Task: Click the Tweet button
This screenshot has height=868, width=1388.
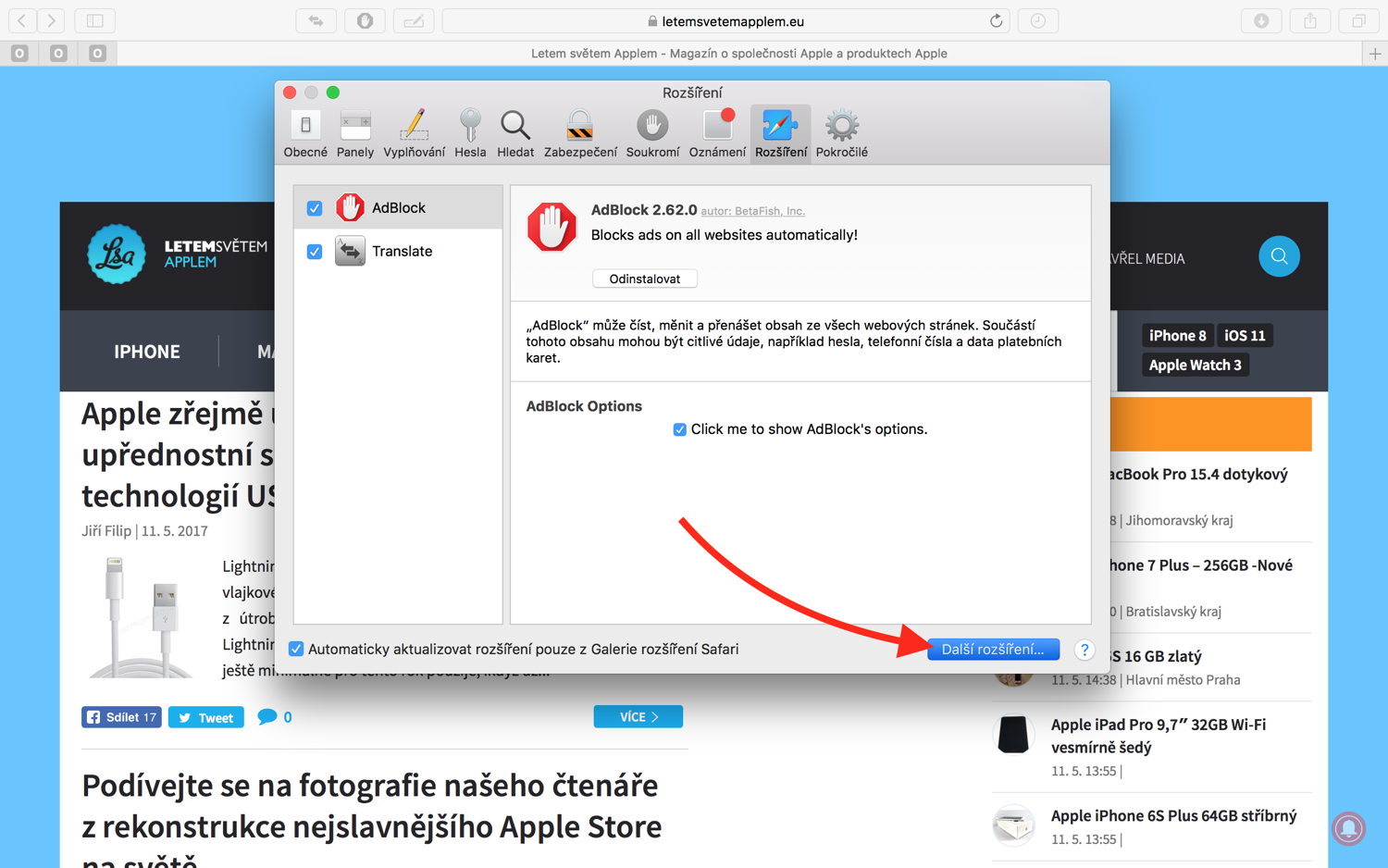Action: tap(205, 717)
